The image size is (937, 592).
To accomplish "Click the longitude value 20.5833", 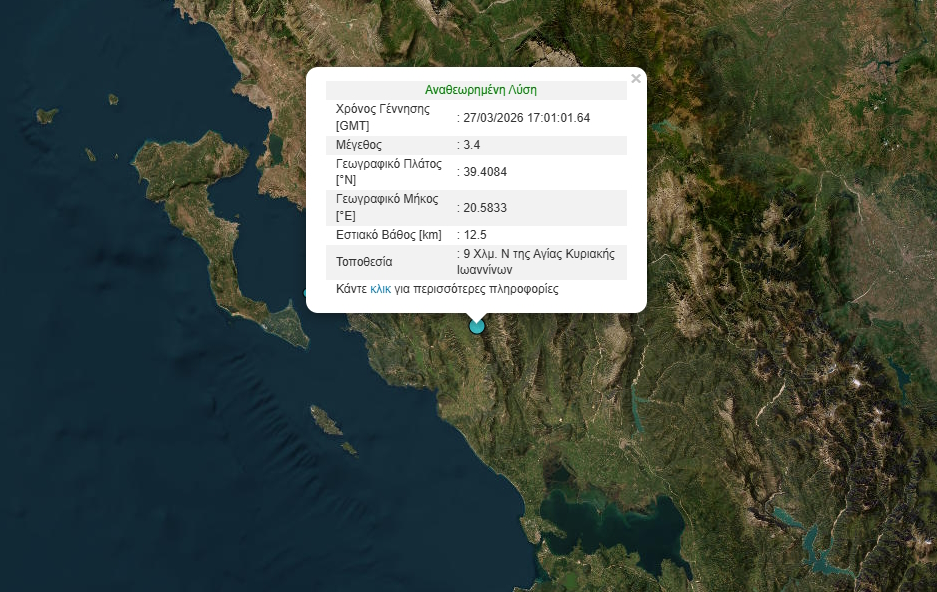I will (x=487, y=207).
